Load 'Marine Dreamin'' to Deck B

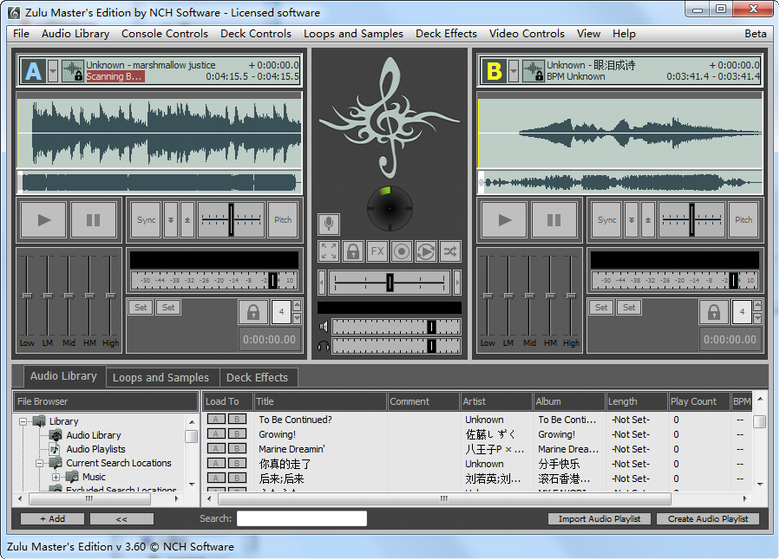click(x=237, y=449)
